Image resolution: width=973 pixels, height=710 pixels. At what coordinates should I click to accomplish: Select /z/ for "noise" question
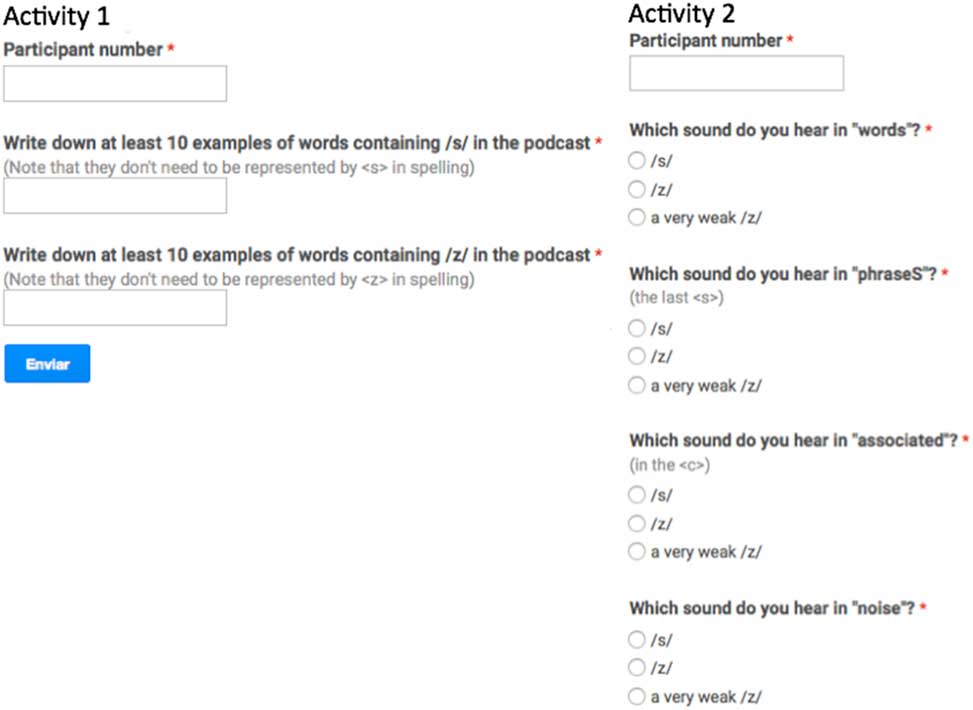coord(637,668)
